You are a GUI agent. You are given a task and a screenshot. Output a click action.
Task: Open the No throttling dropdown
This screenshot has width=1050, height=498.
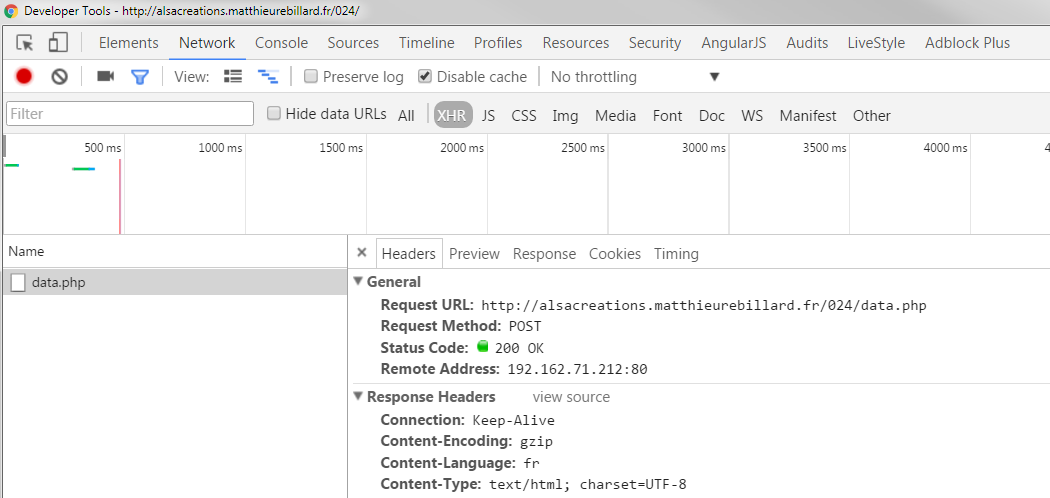coord(634,77)
